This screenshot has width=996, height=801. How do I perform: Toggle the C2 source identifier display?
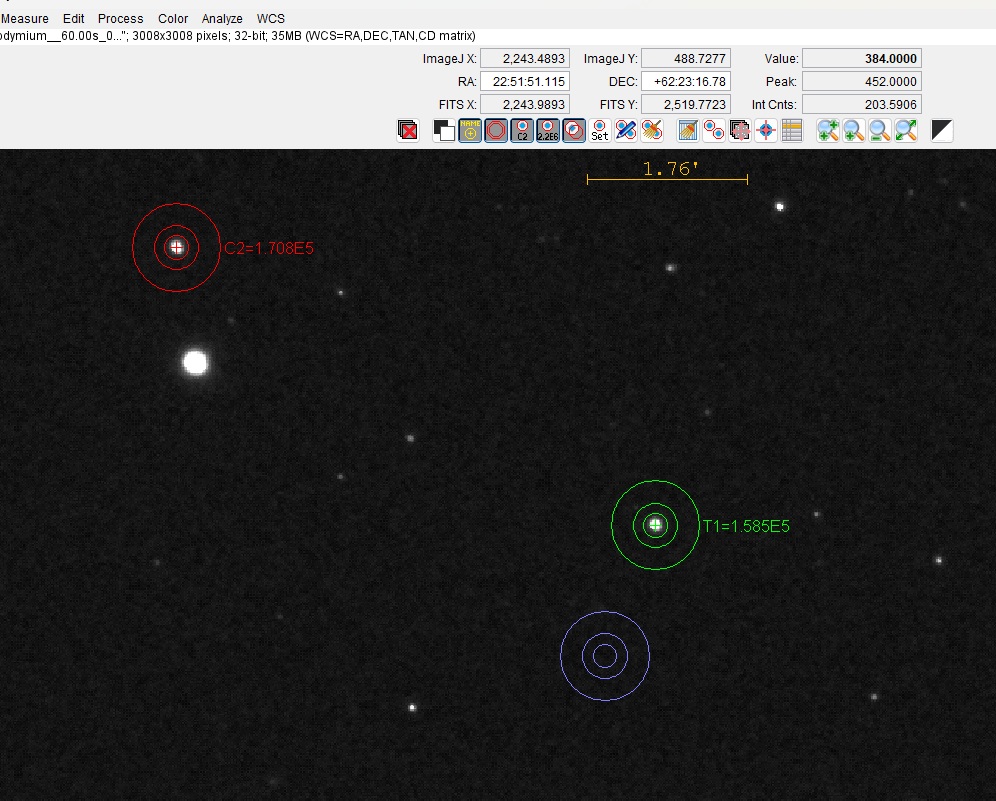[522, 130]
